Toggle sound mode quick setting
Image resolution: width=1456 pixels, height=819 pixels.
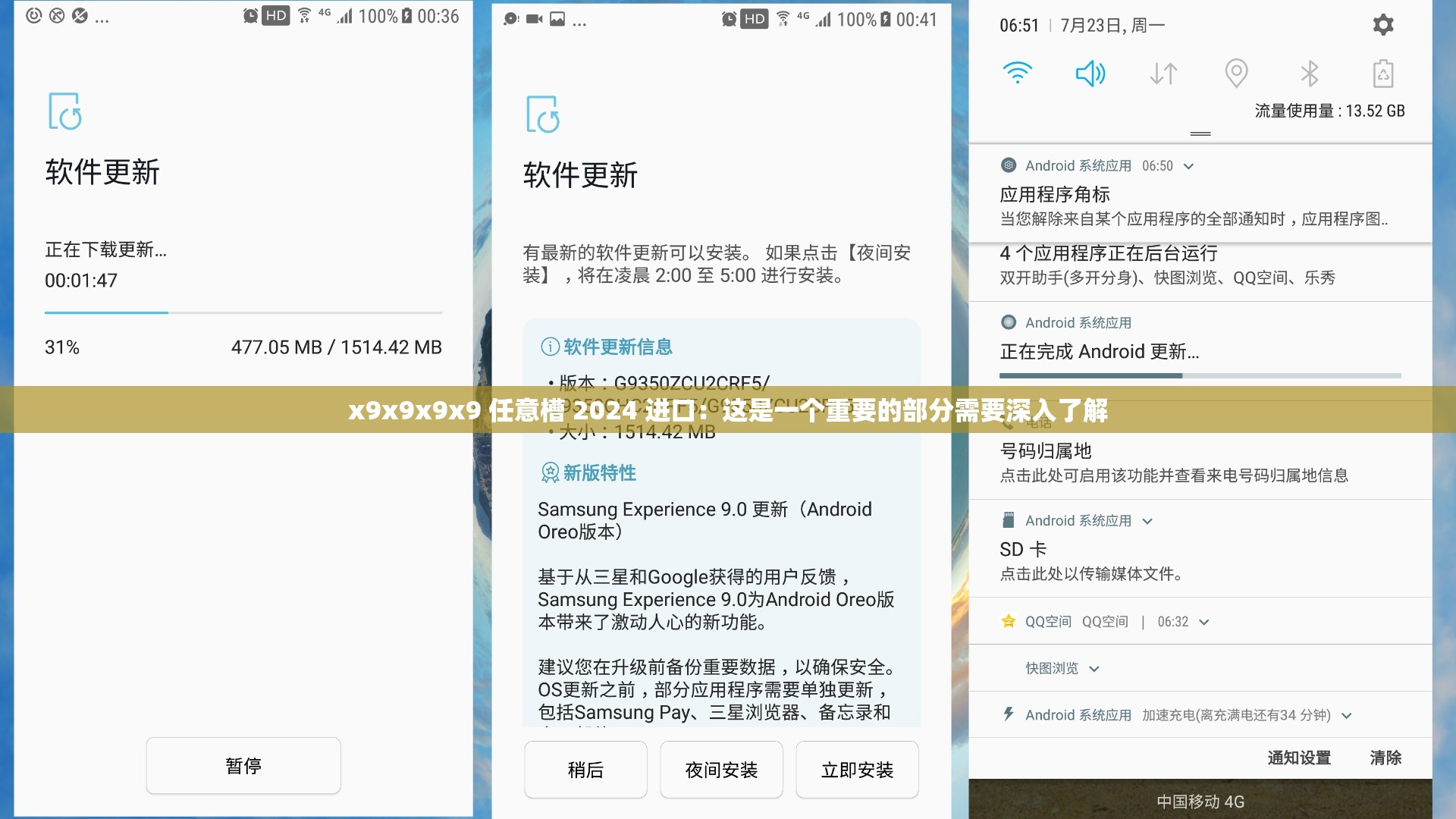pos(1090,74)
